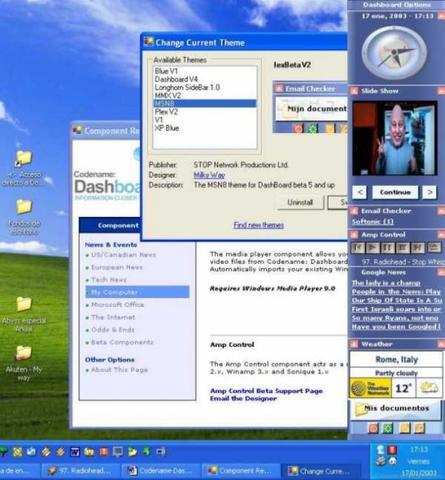Open The Internet component category
The image size is (445, 480).
tap(113, 317)
